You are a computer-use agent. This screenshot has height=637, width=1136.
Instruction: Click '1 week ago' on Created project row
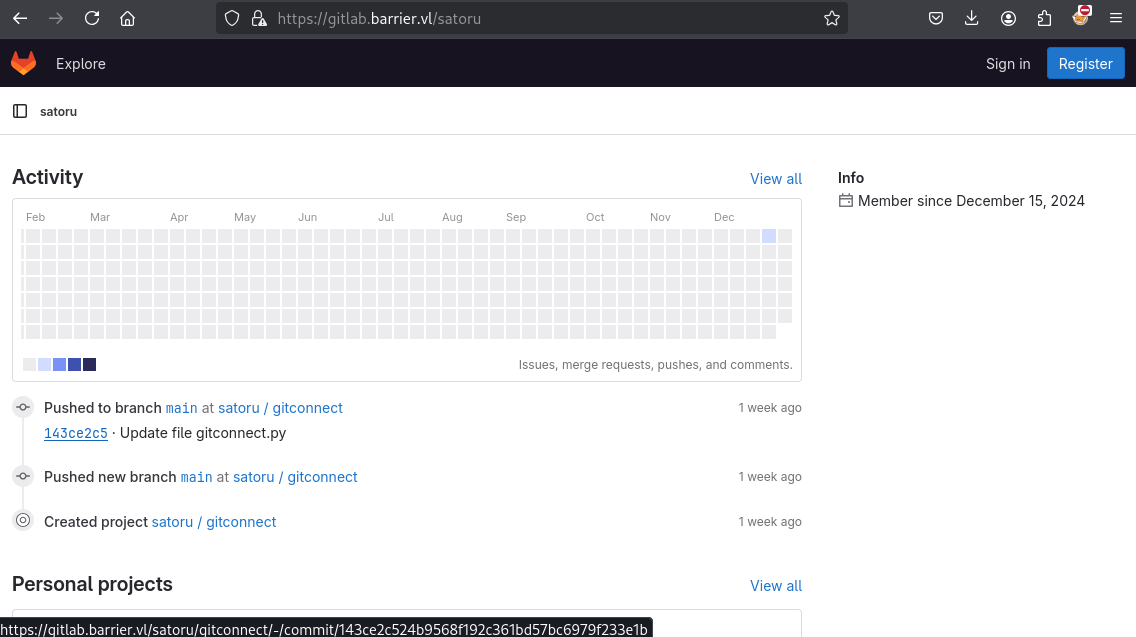click(x=770, y=522)
